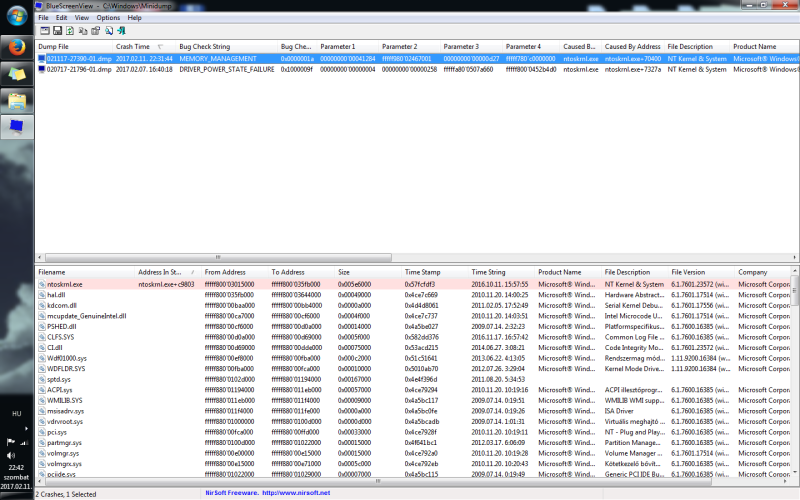The height and width of the screenshot is (500, 800).
Task: Open the View menu
Action: point(82,17)
